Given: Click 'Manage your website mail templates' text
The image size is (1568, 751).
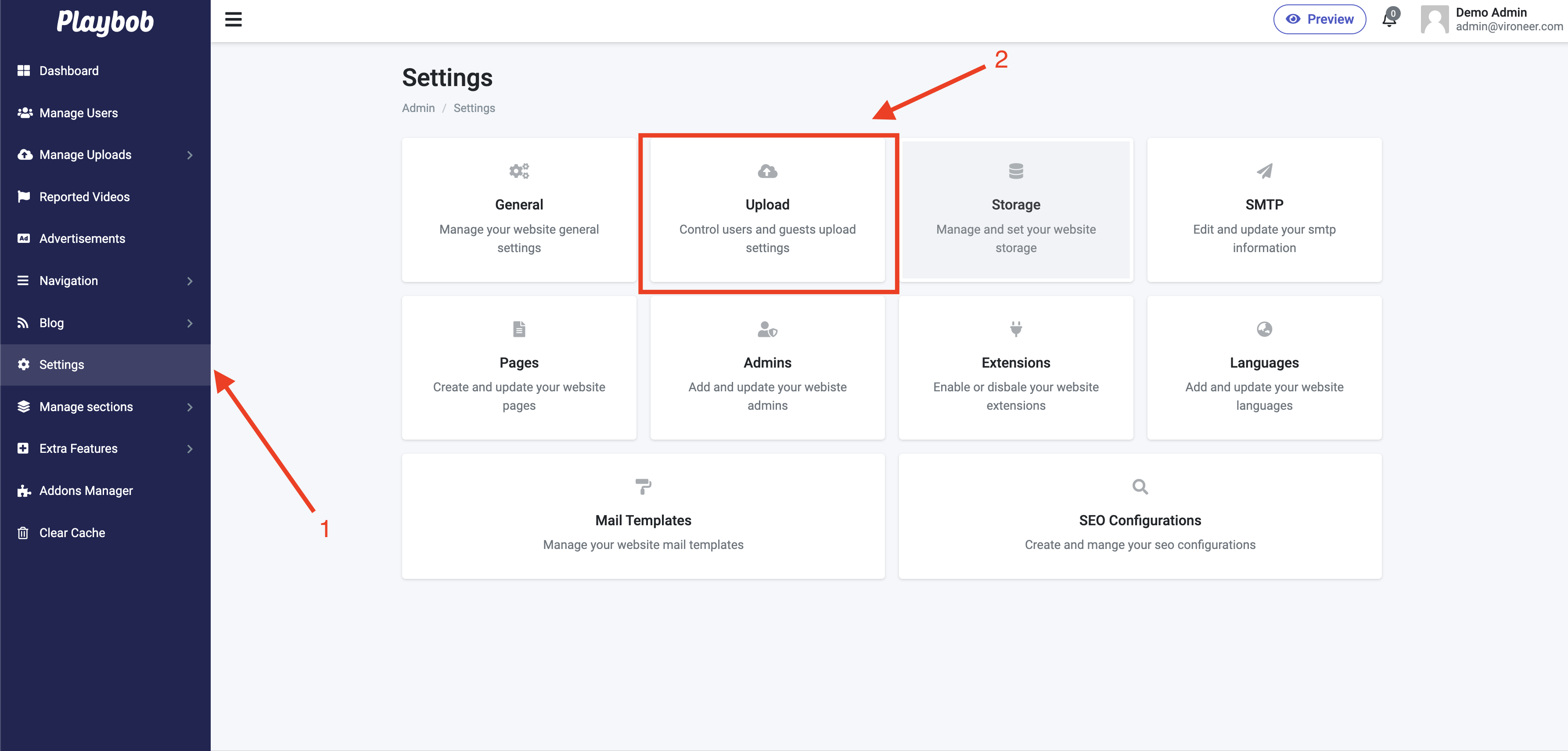Looking at the screenshot, I should (x=644, y=545).
